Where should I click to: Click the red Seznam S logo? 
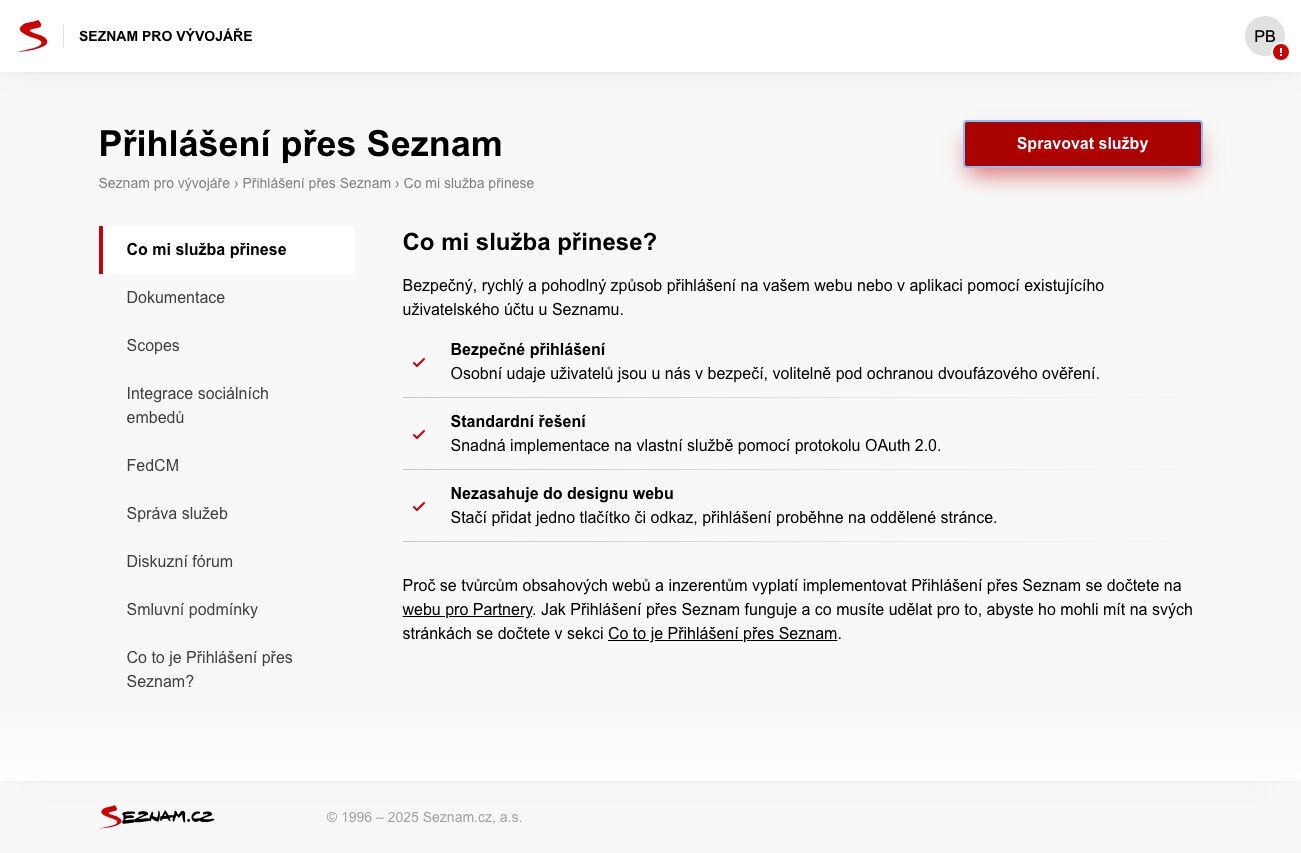pos(32,36)
